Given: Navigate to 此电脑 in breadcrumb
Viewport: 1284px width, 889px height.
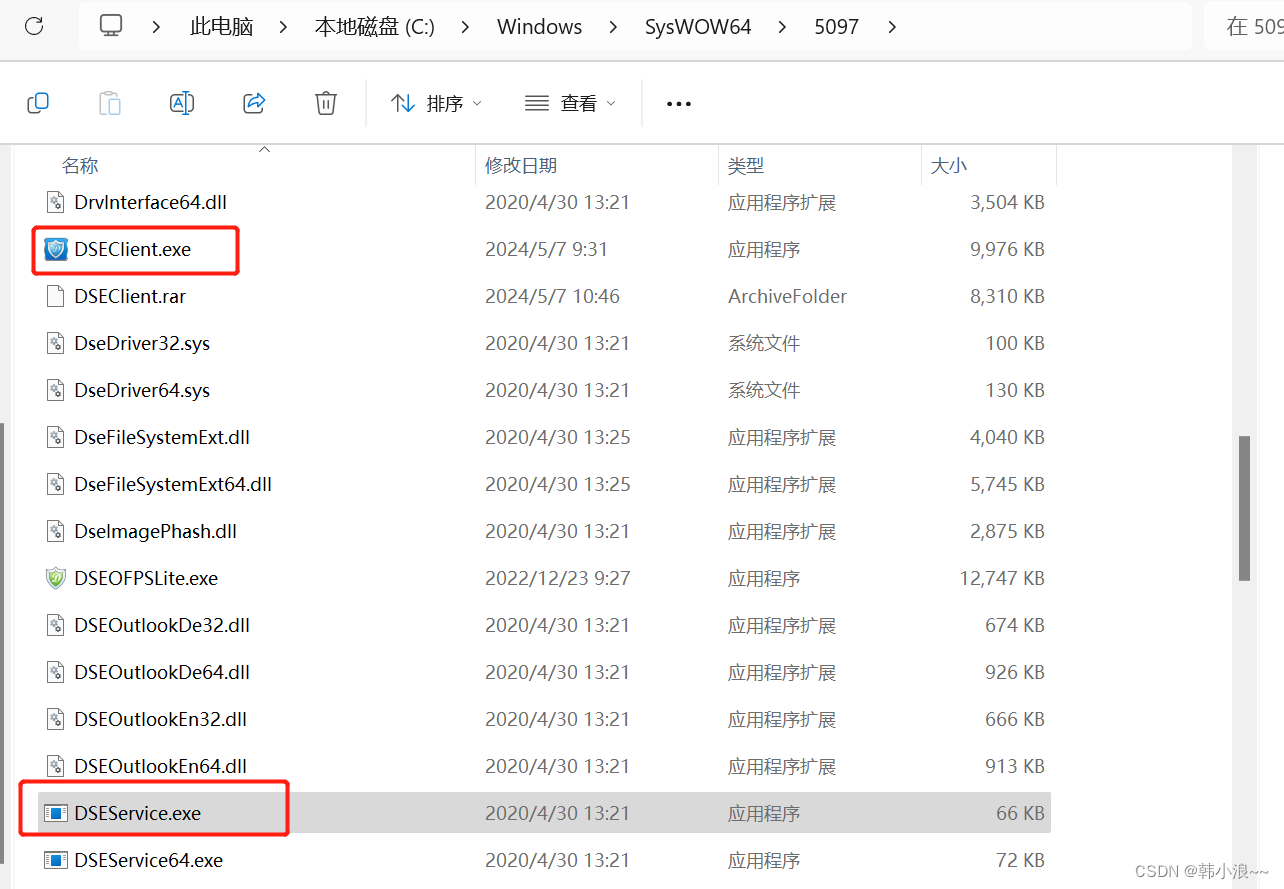Looking at the screenshot, I should 222,27.
